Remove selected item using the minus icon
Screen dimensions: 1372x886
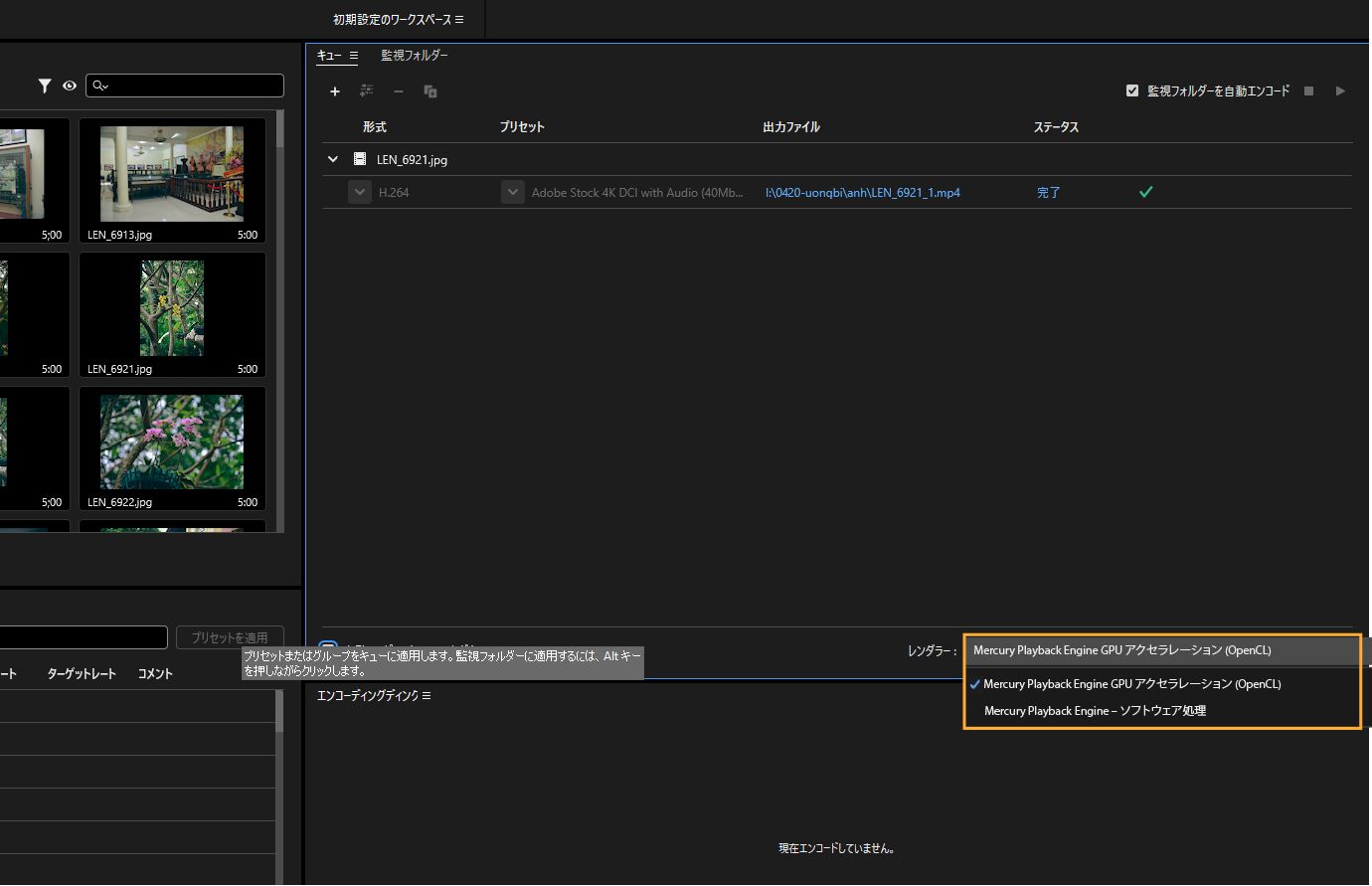click(398, 90)
